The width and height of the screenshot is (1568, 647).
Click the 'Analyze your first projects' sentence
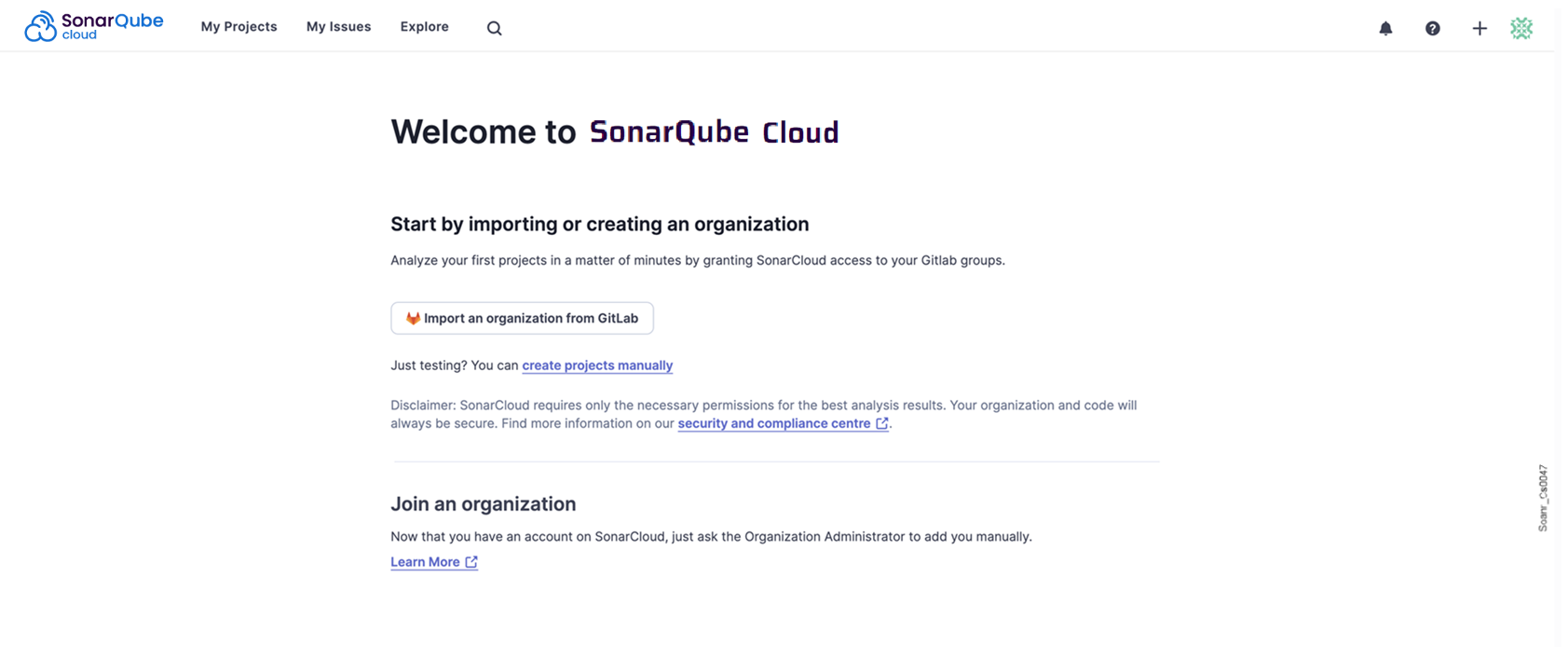click(698, 260)
